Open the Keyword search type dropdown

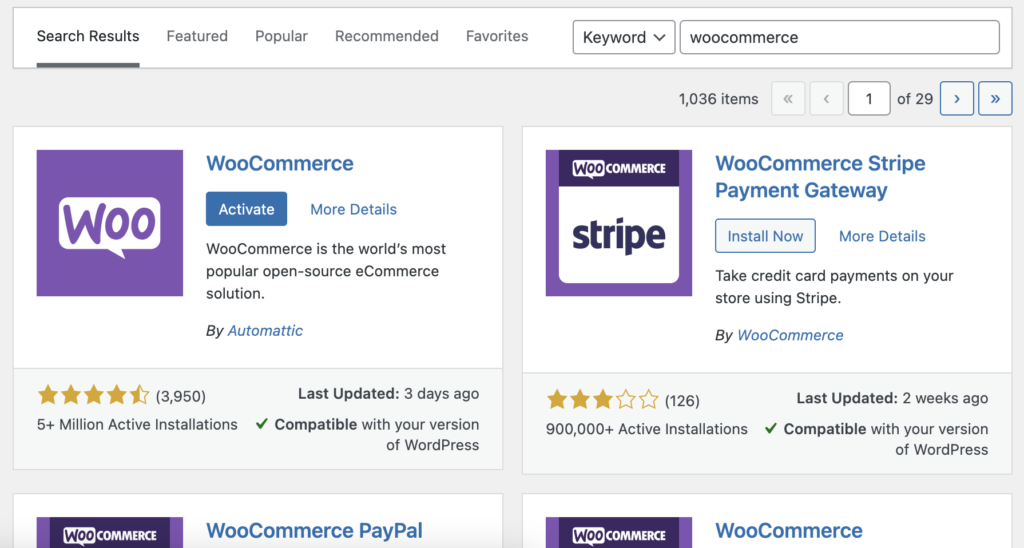coord(624,37)
